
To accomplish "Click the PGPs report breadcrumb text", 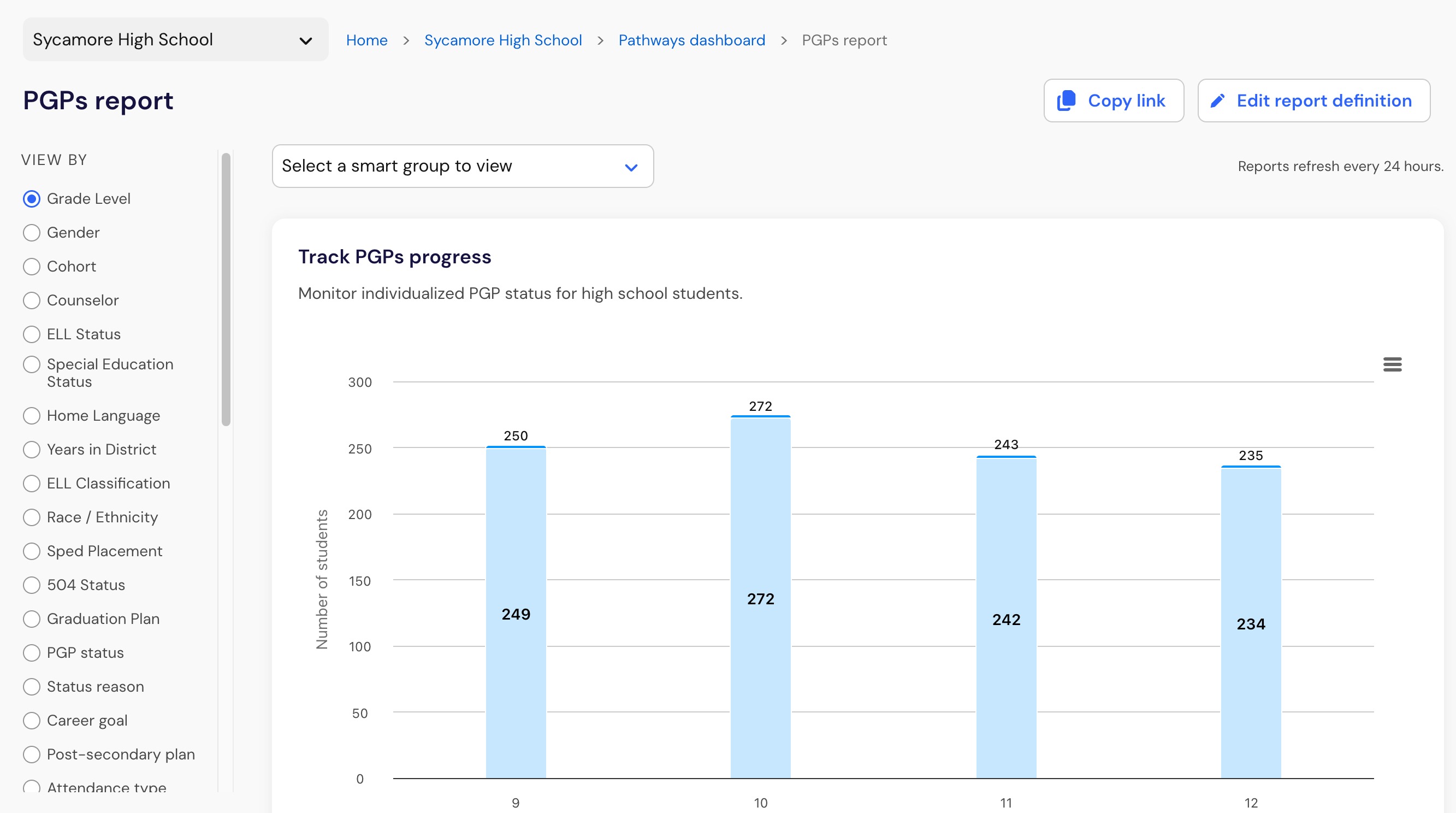I will [844, 41].
